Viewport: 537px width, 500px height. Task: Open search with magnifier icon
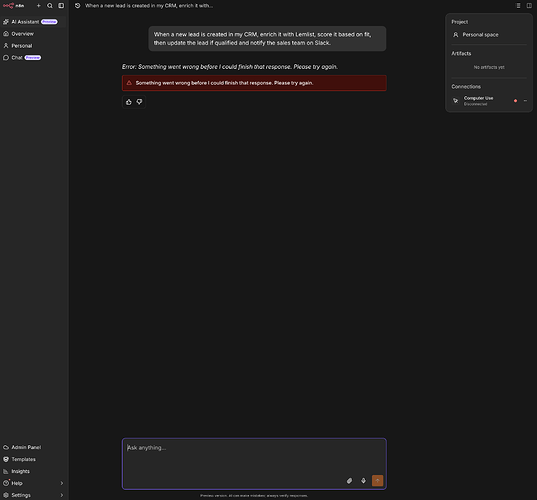(x=50, y=5)
